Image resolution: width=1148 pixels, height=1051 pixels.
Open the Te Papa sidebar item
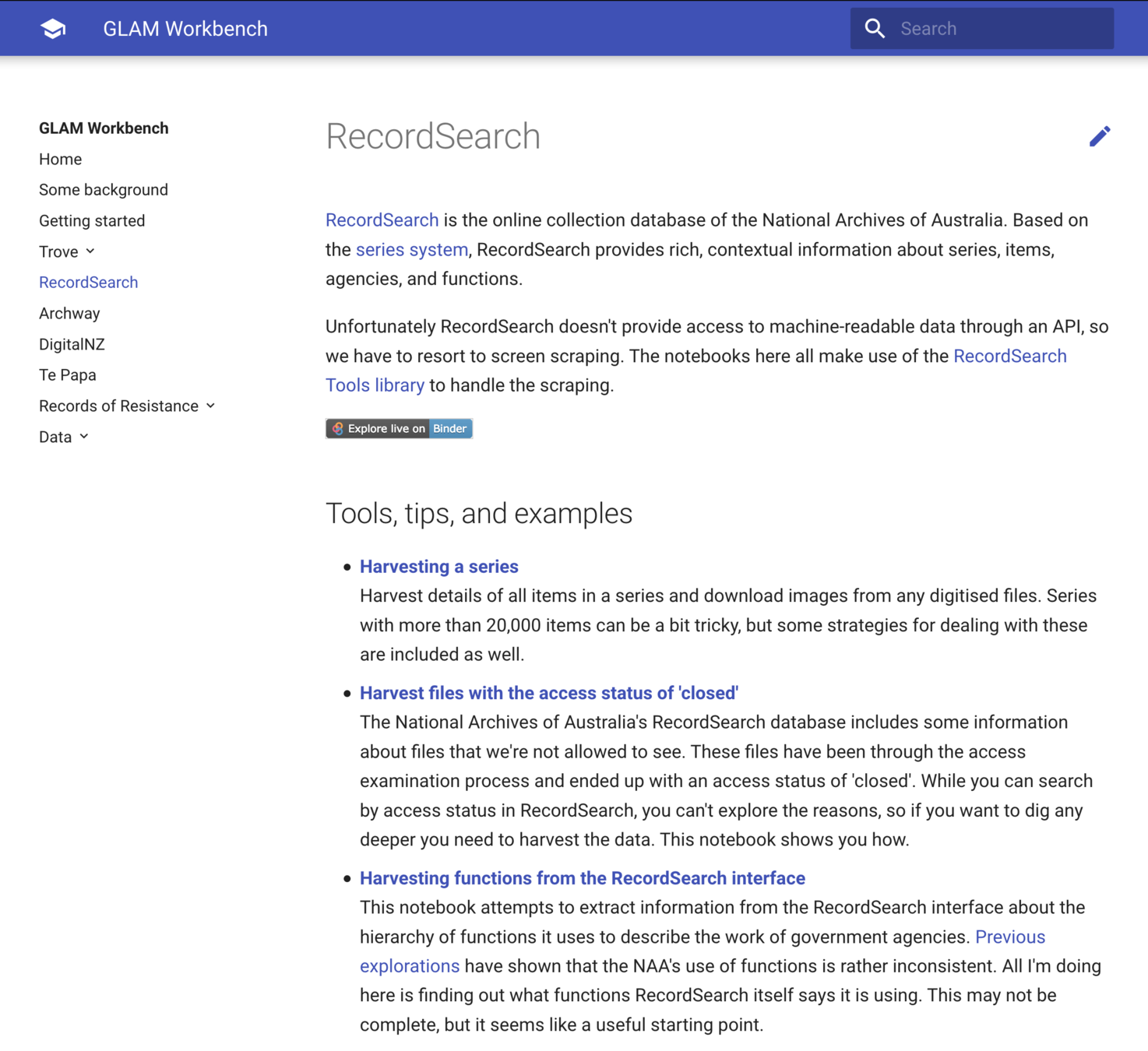click(x=68, y=375)
